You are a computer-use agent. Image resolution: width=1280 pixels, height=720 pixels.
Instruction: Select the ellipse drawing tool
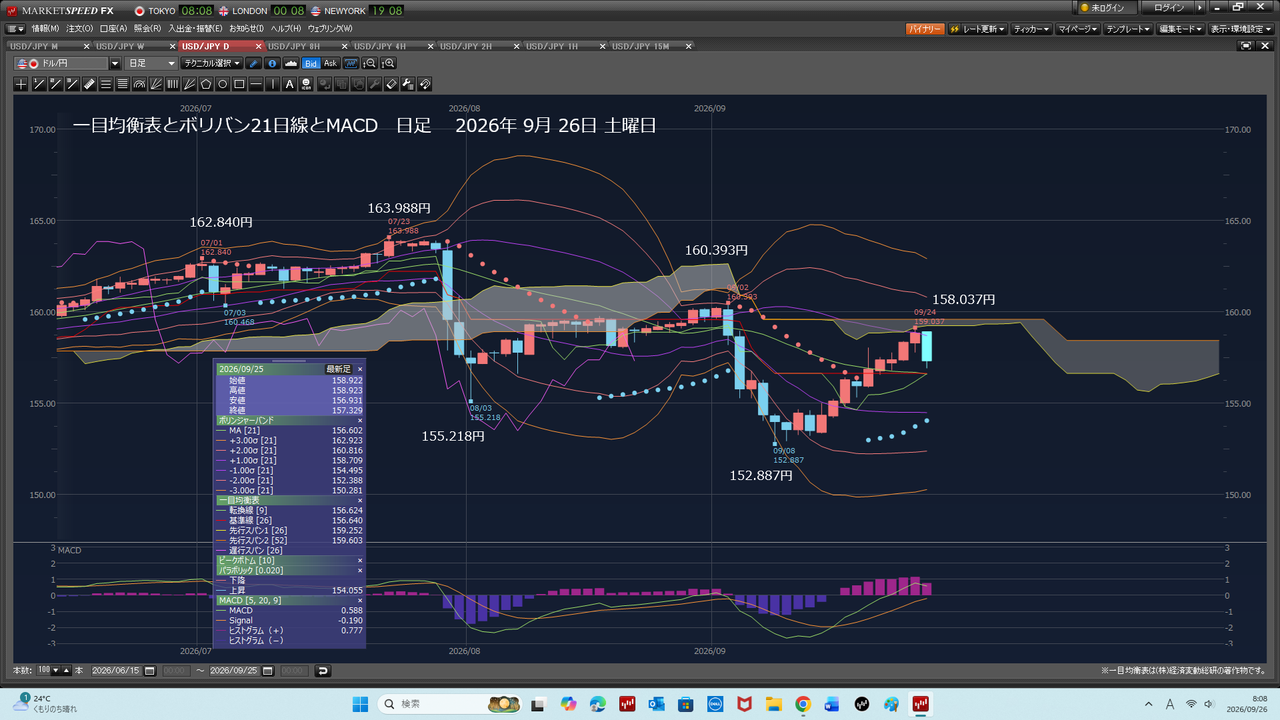222,84
